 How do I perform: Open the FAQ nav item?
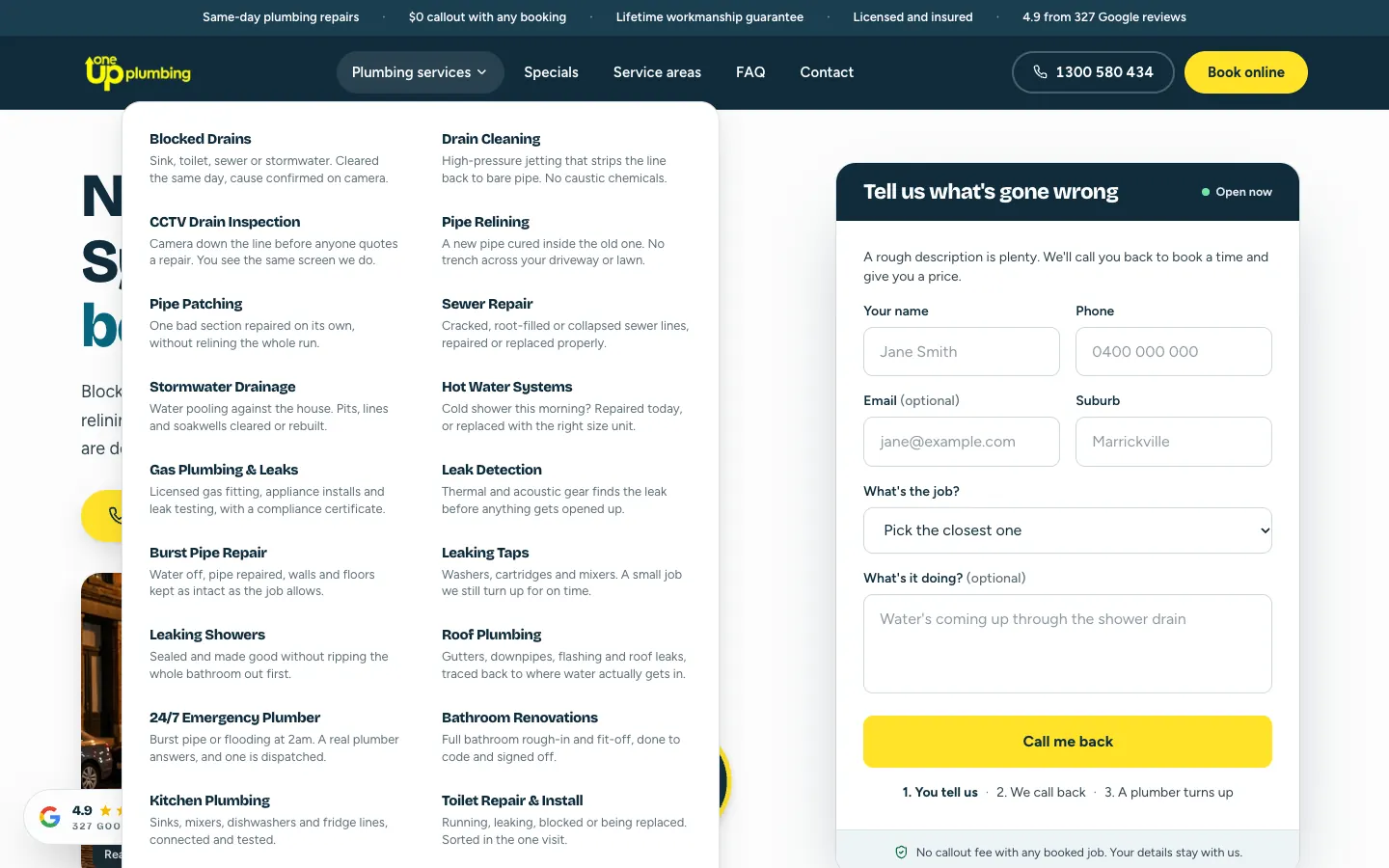(x=750, y=72)
